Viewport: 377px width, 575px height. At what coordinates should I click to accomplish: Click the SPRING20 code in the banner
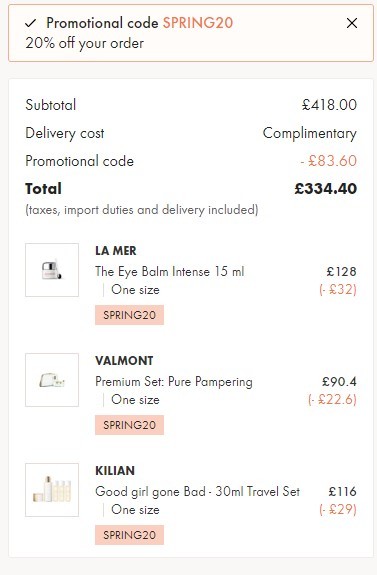tap(198, 23)
